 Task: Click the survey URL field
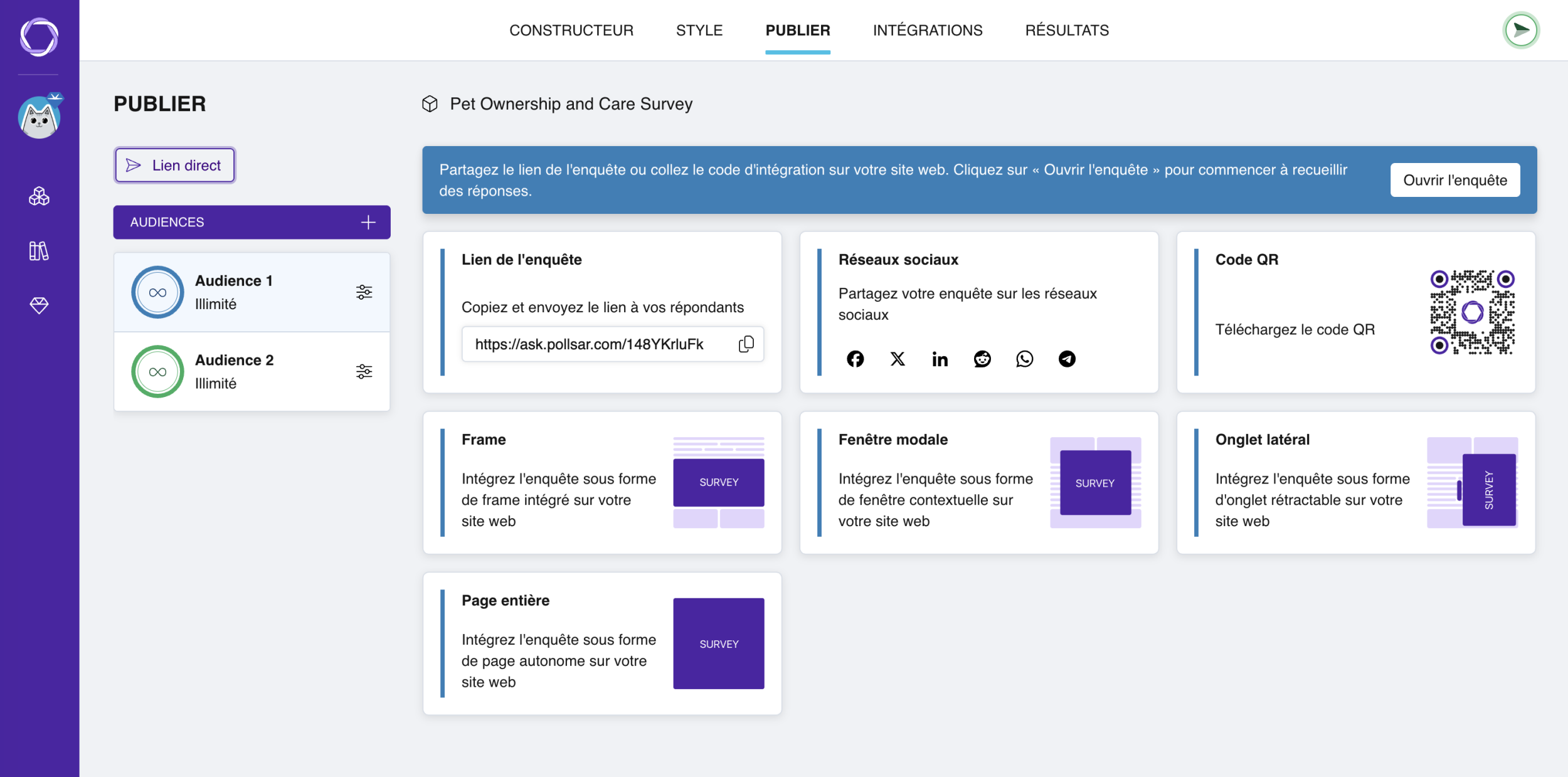coord(613,344)
